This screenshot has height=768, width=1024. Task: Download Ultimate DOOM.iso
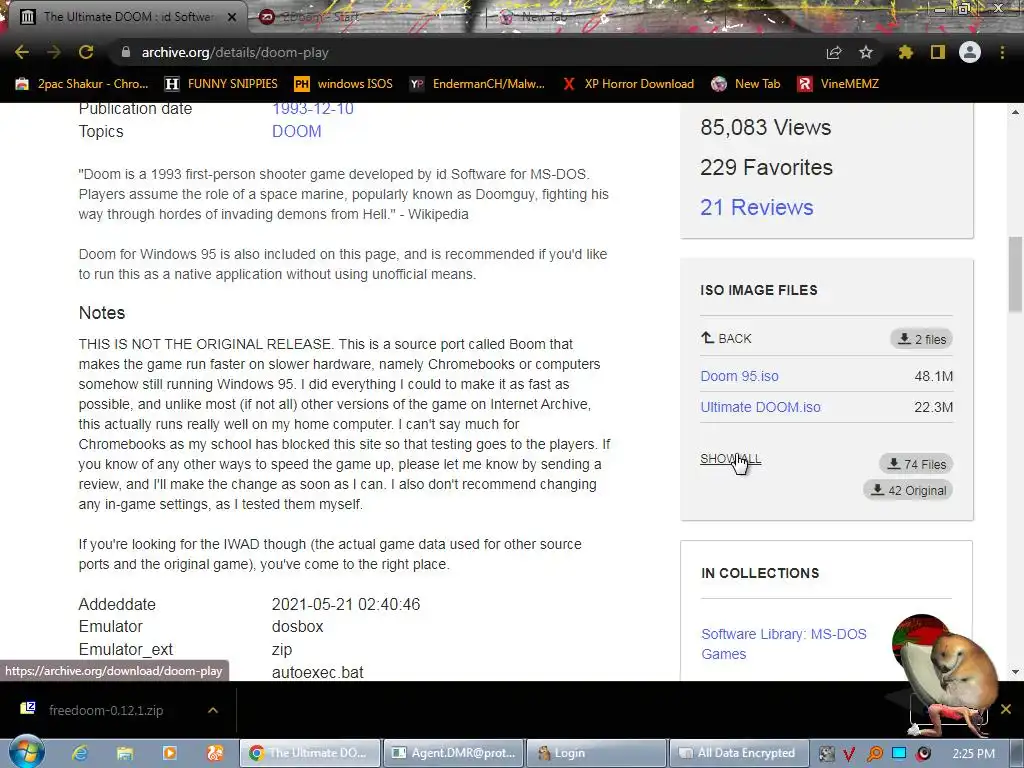coord(760,407)
